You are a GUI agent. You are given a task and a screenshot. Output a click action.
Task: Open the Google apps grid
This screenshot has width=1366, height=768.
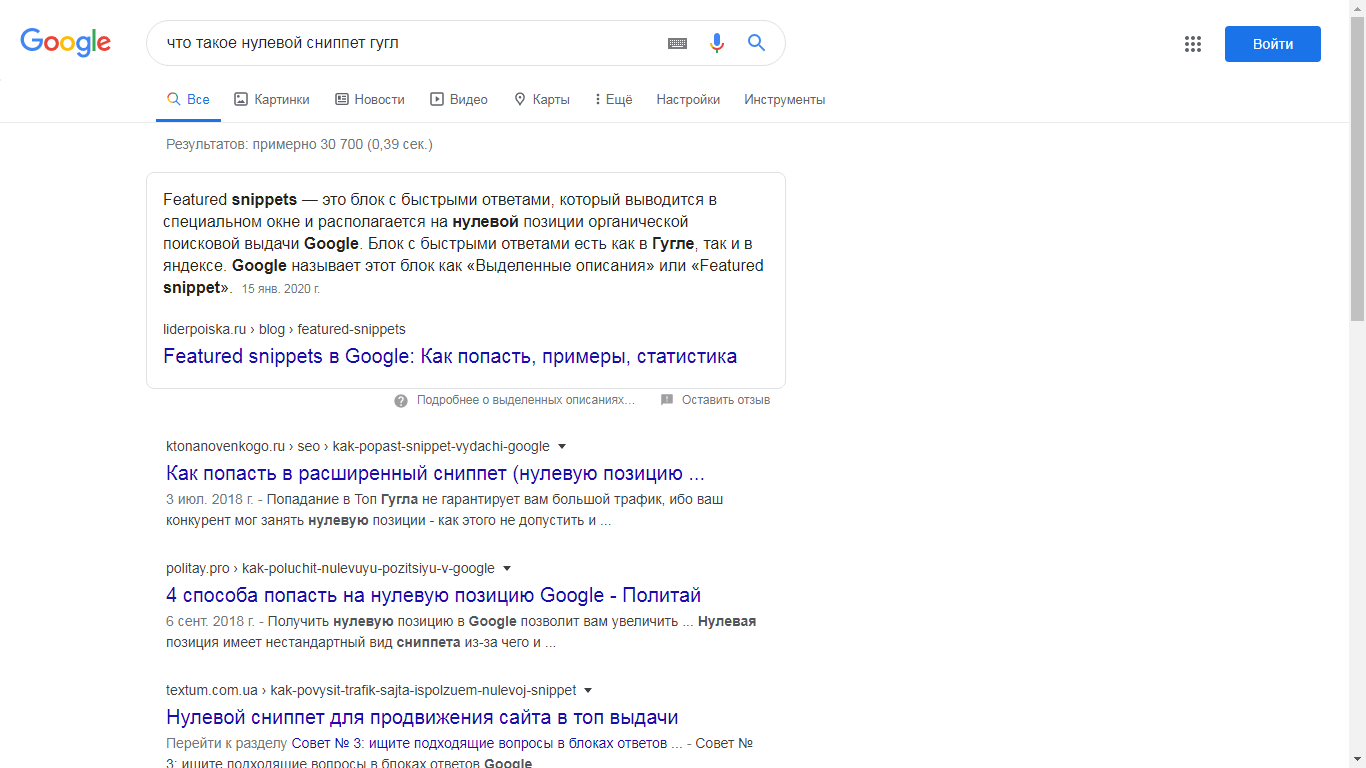(x=1192, y=44)
